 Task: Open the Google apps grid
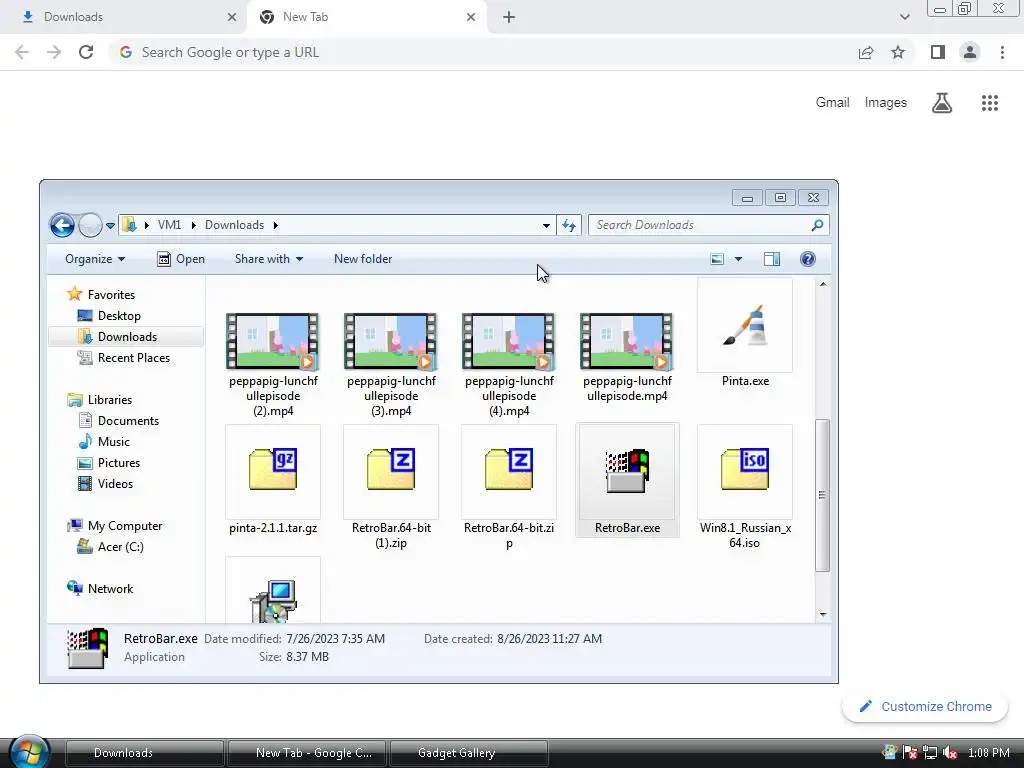990,103
